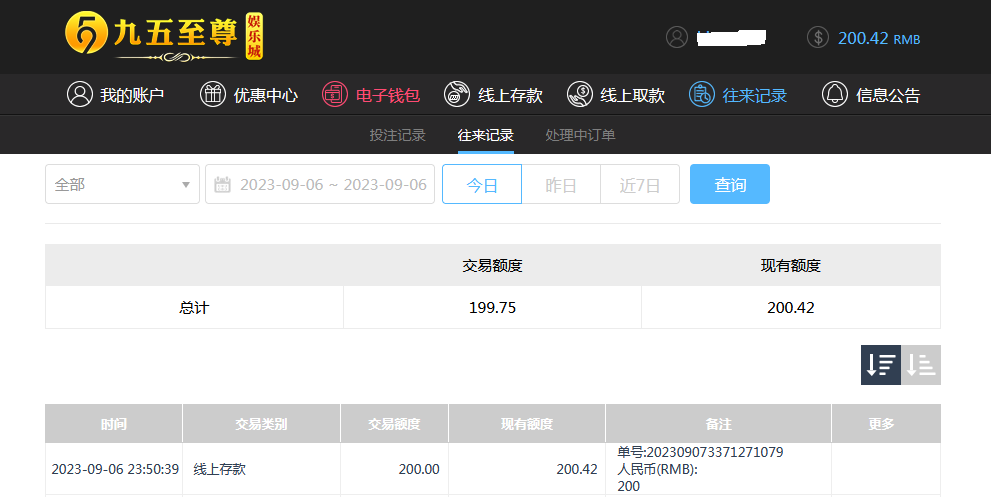The height and width of the screenshot is (497, 991).
Task: Open 我的账户 menu
Action: (x=116, y=95)
